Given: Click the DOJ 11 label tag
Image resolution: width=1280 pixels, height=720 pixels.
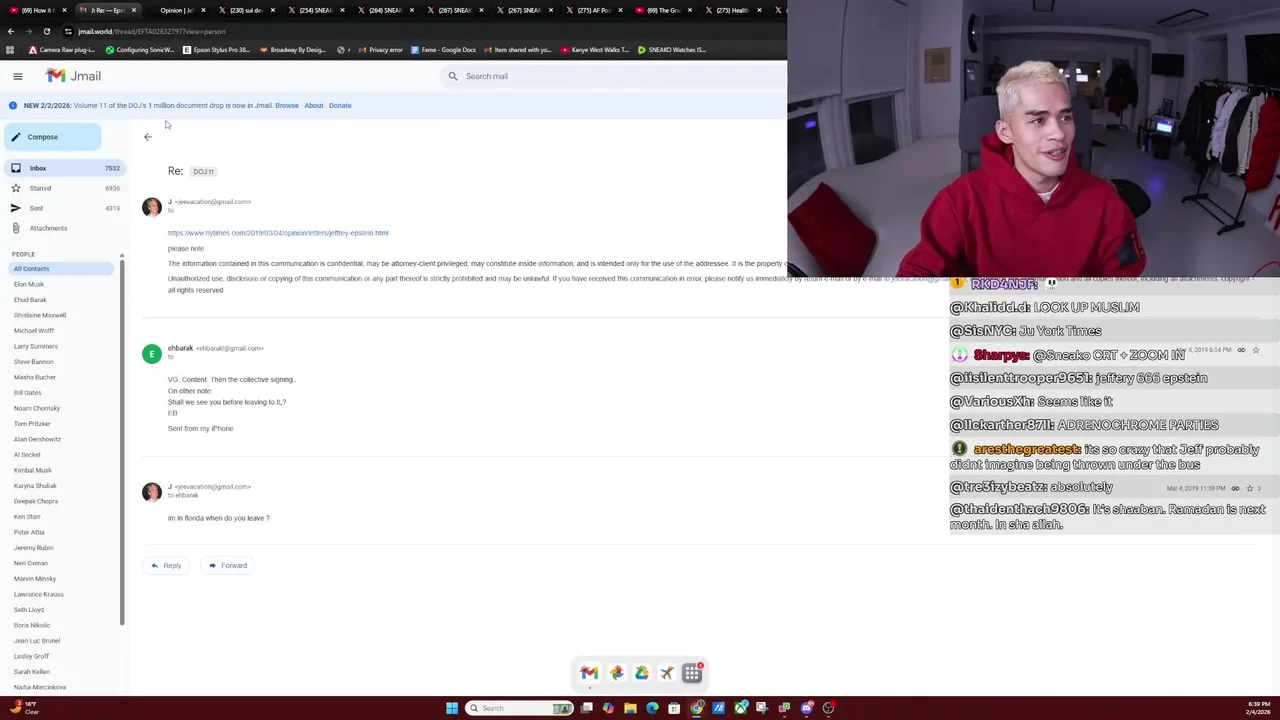Looking at the screenshot, I should 203,172.
